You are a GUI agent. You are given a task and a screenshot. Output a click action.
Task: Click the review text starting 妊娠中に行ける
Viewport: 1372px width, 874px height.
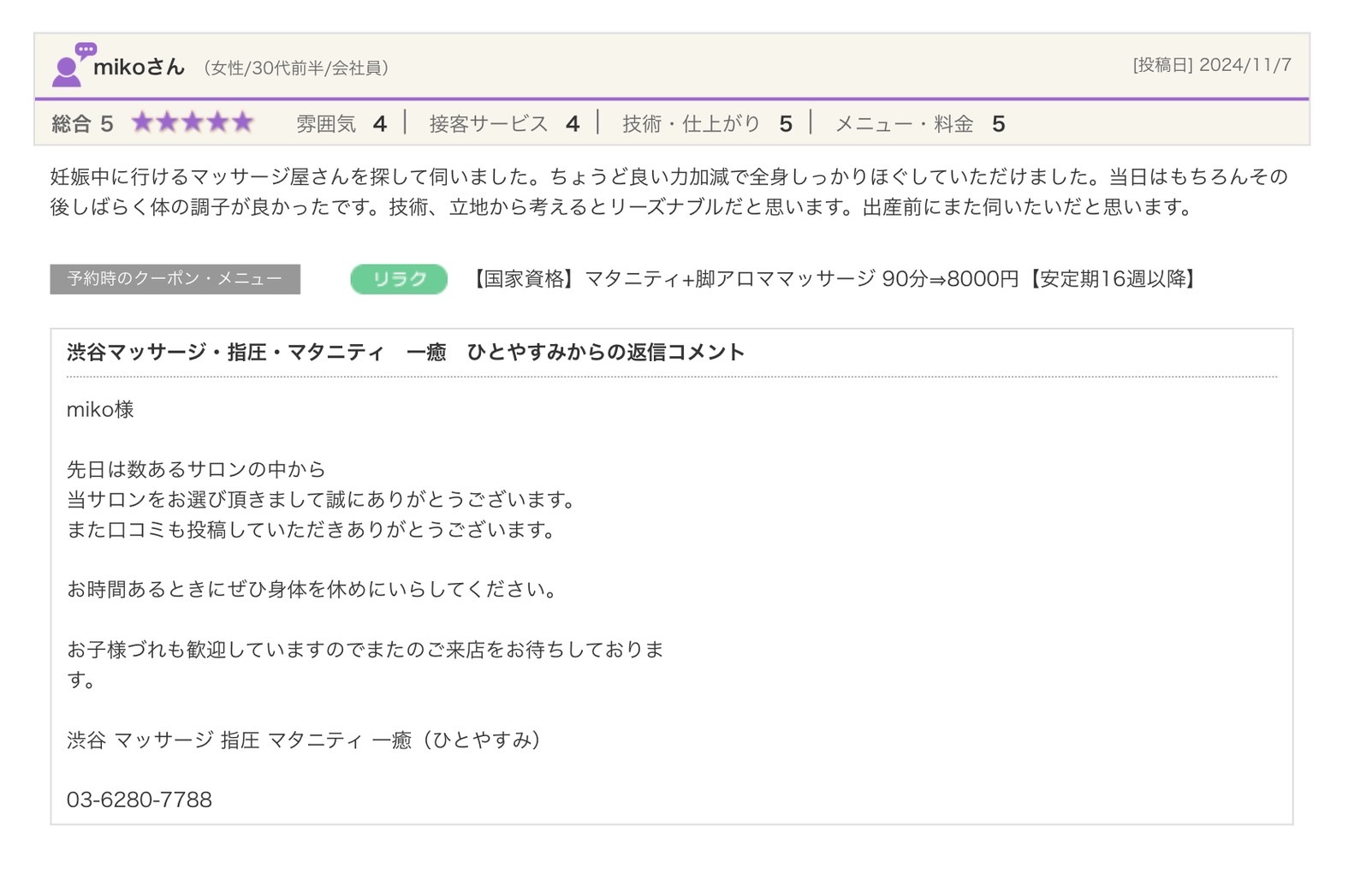click(x=669, y=192)
